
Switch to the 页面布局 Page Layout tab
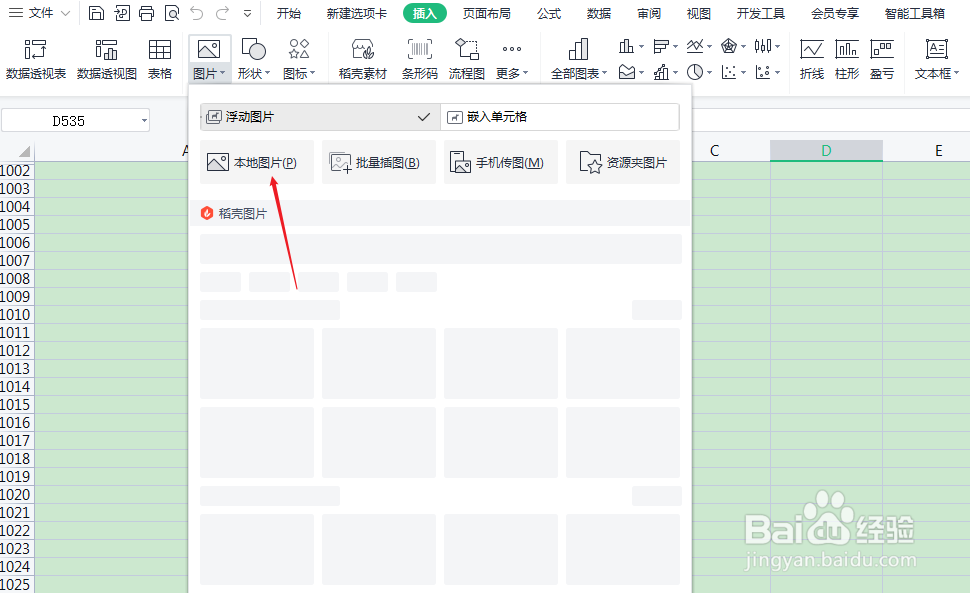(487, 13)
